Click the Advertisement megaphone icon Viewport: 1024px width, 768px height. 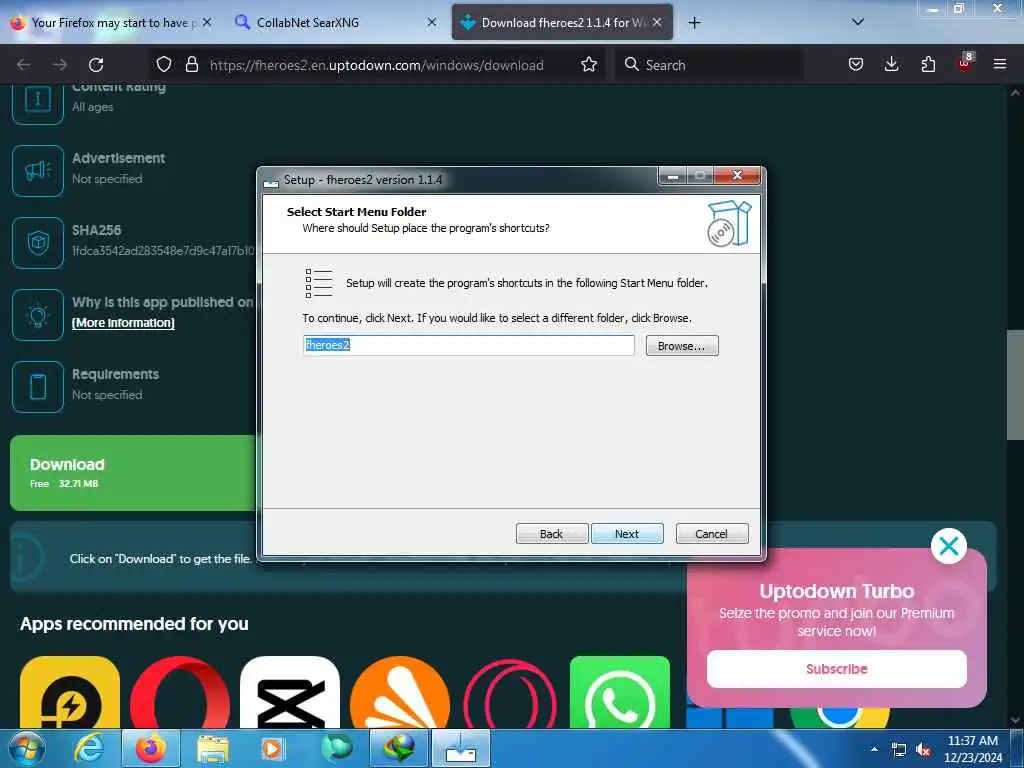pyautogui.click(x=38, y=170)
